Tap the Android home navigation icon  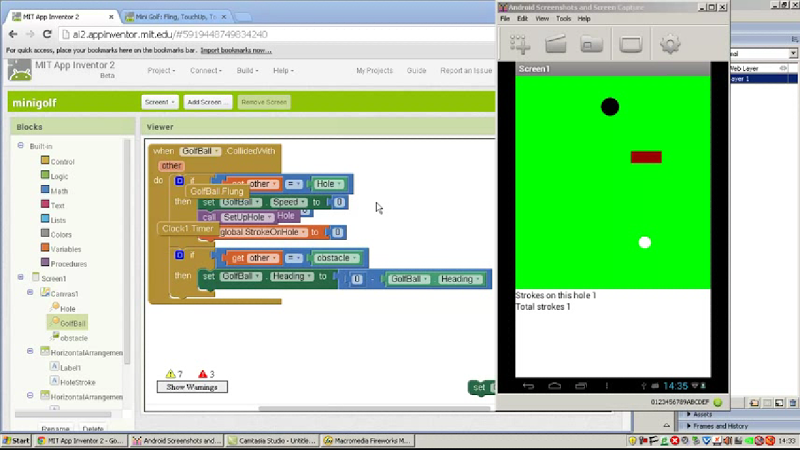pos(555,386)
